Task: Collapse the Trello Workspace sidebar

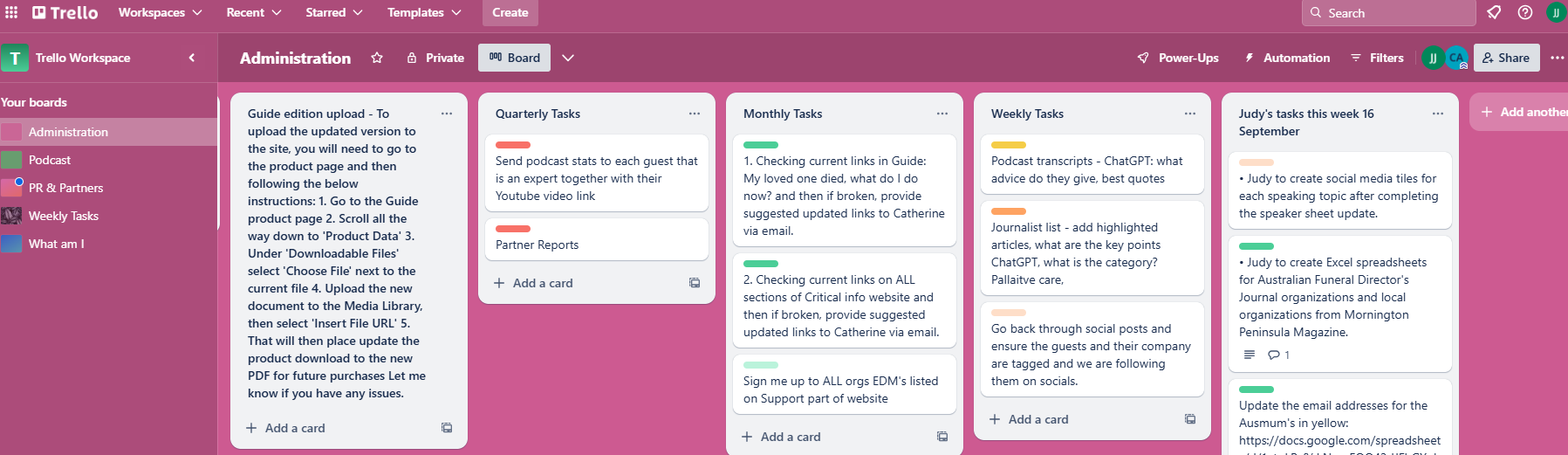Action: [192, 58]
